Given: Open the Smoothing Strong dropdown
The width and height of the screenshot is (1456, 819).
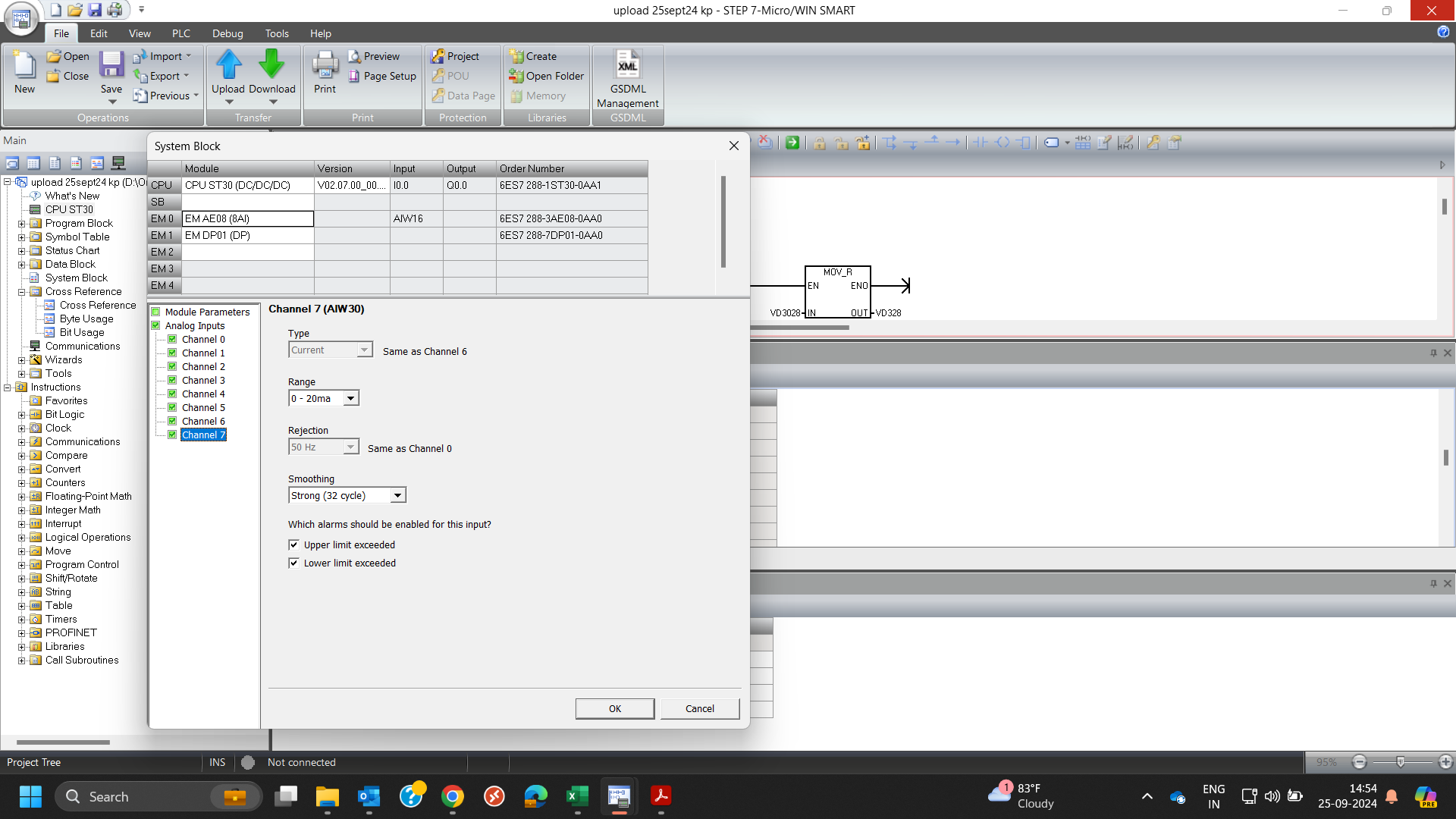Looking at the screenshot, I should (x=397, y=496).
